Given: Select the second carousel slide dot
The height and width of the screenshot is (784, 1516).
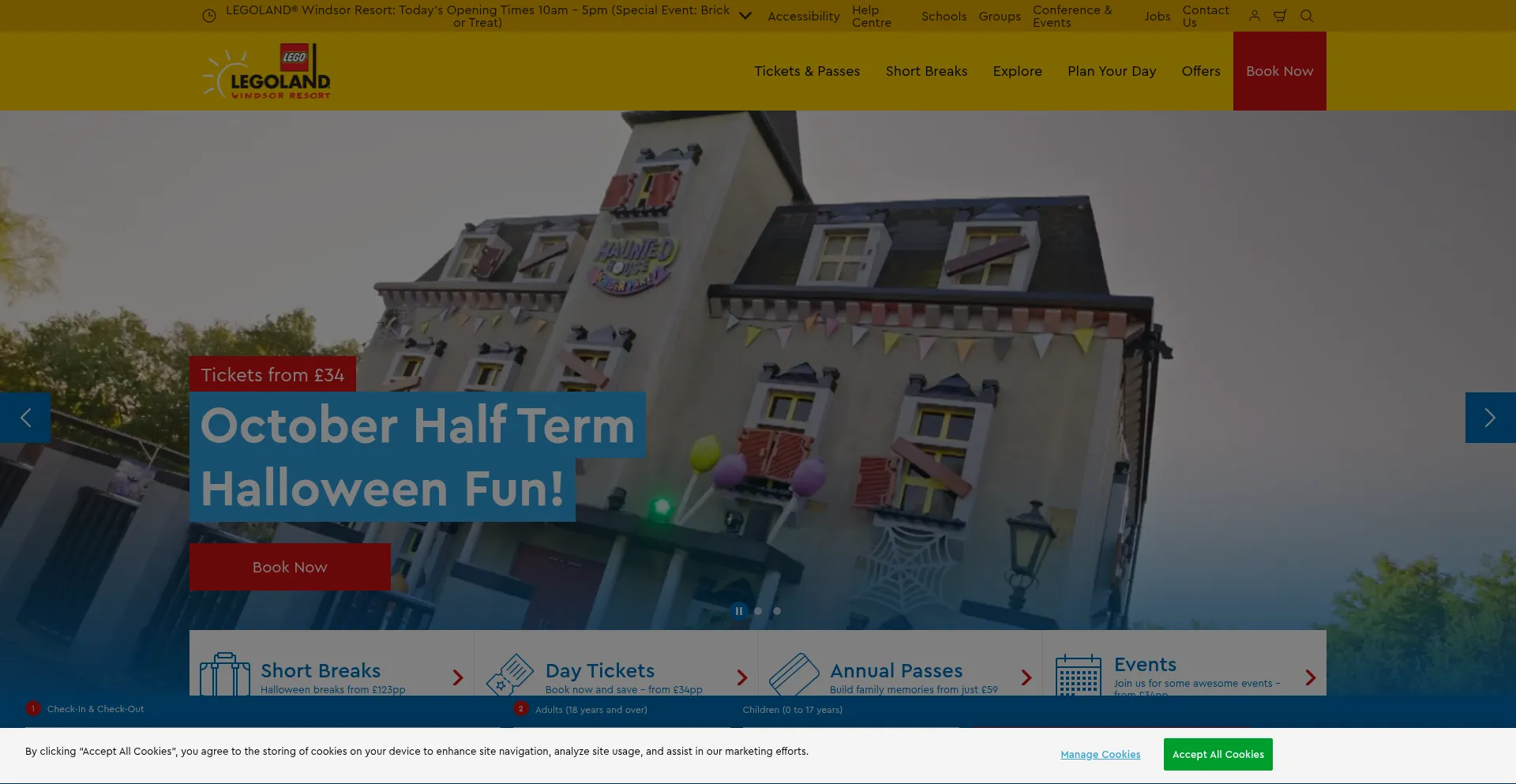Looking at the screenshot, I should click(x=758, y=611).
